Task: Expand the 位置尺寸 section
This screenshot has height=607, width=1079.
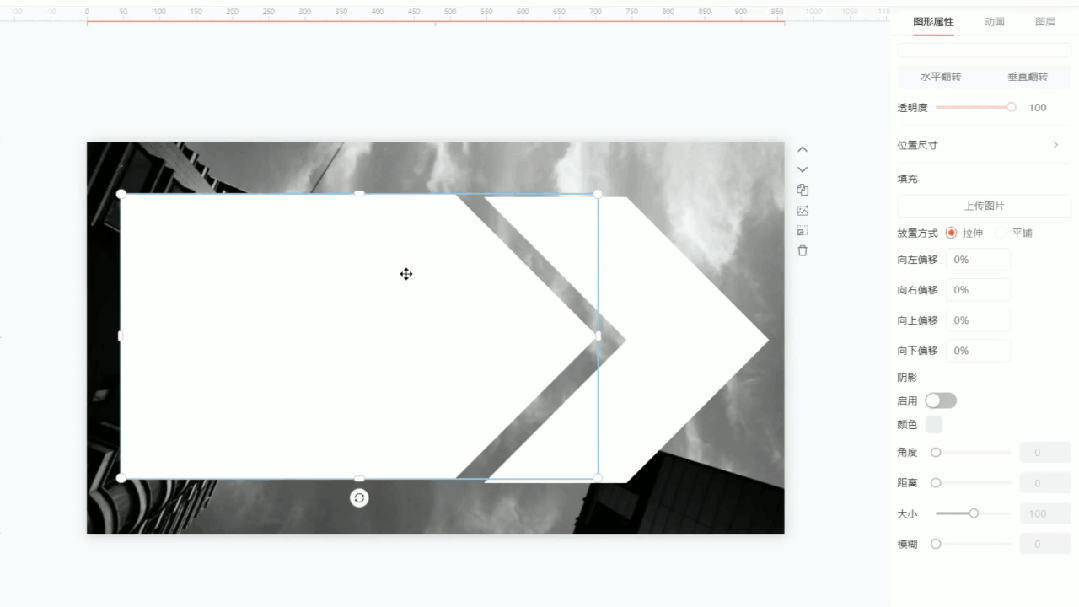Action: coord(1056,145)
